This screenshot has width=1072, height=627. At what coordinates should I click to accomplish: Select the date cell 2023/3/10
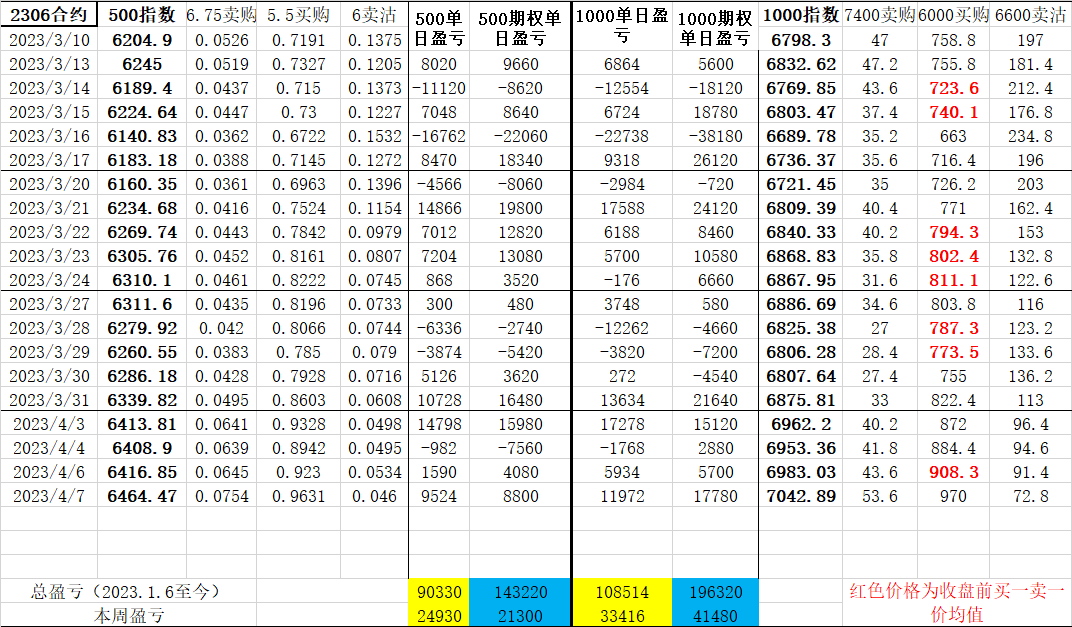click(x=49, y=40)
